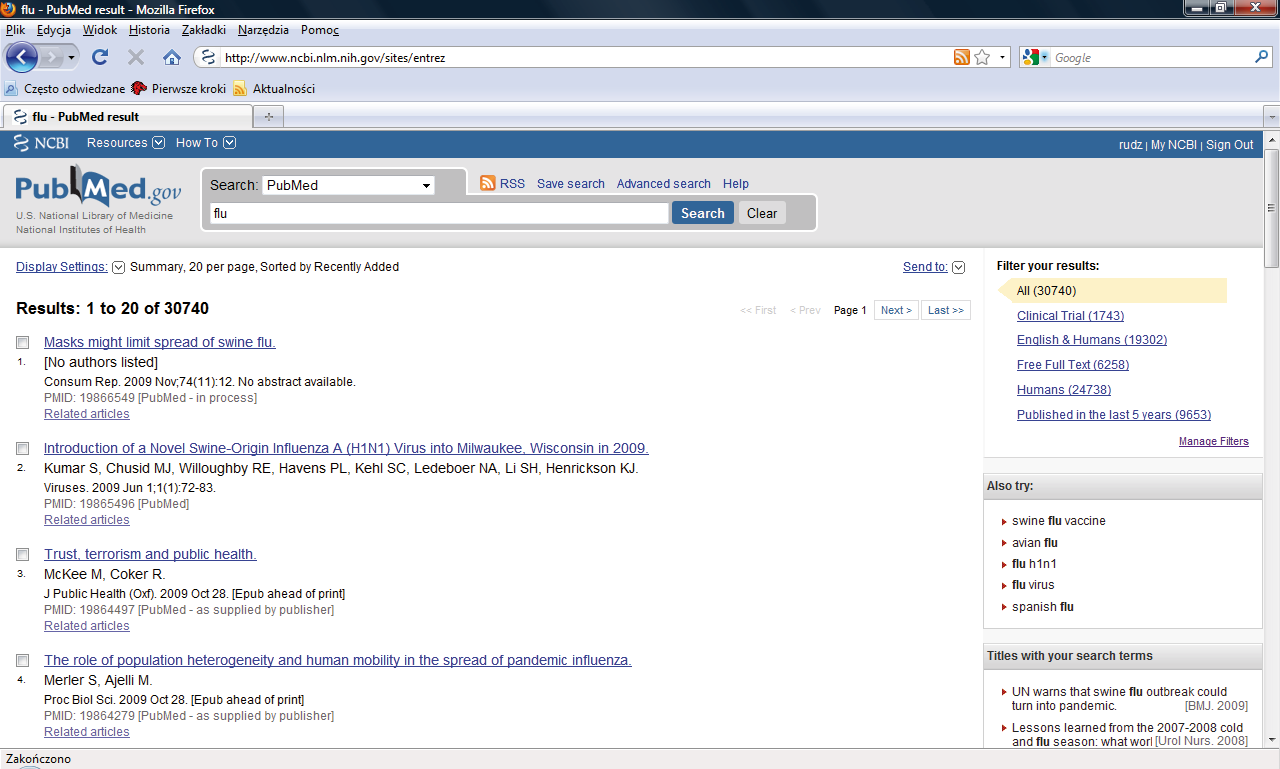
Task: Open the address bar URL dropdown arrow
Action: [x=1003, y=57]
